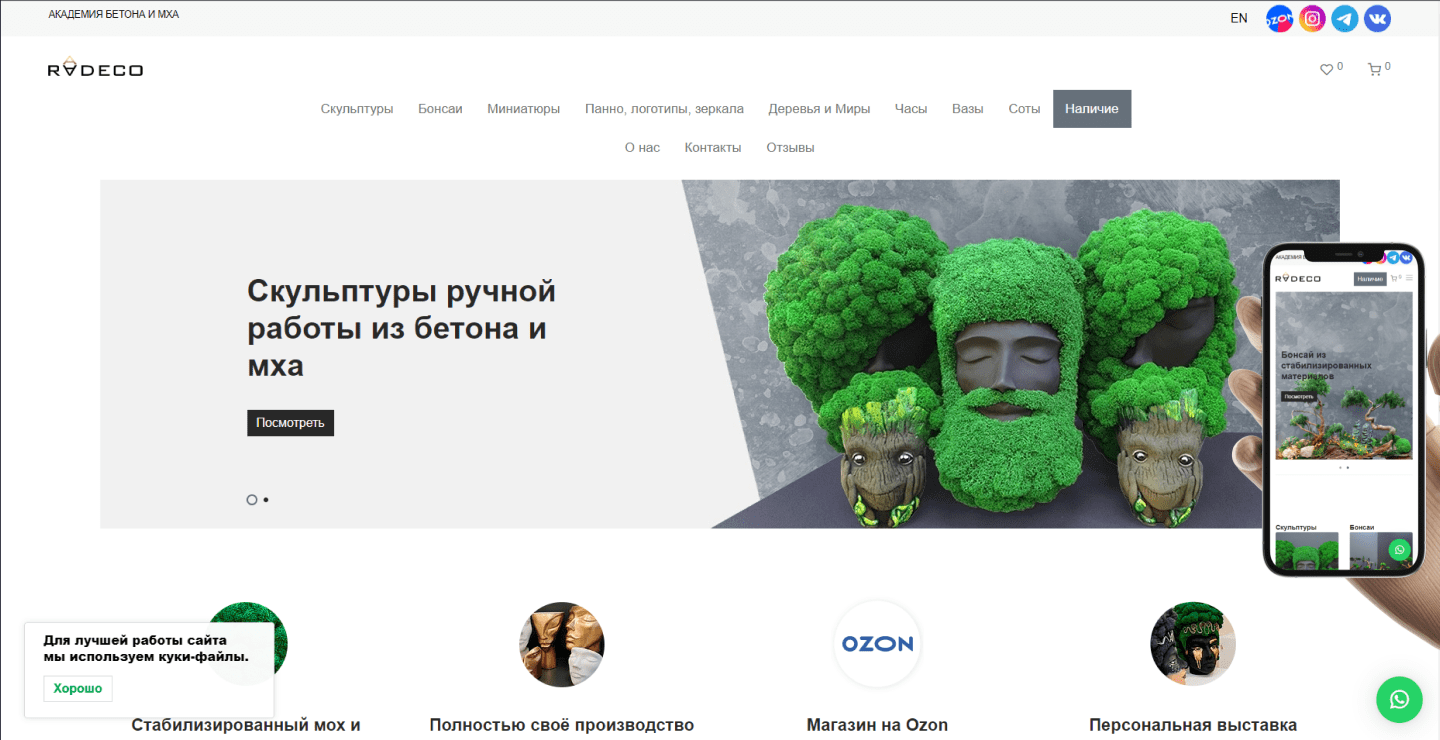
Task: Click the Полностью своё производство heading
Action: pos(562,725)
